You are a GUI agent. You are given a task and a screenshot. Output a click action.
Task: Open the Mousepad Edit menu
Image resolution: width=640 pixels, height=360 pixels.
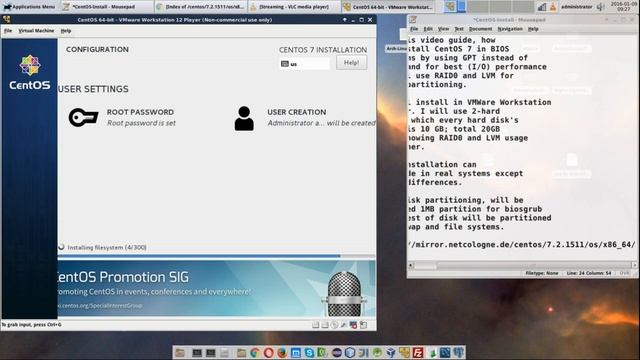click(x=428, y=29)
